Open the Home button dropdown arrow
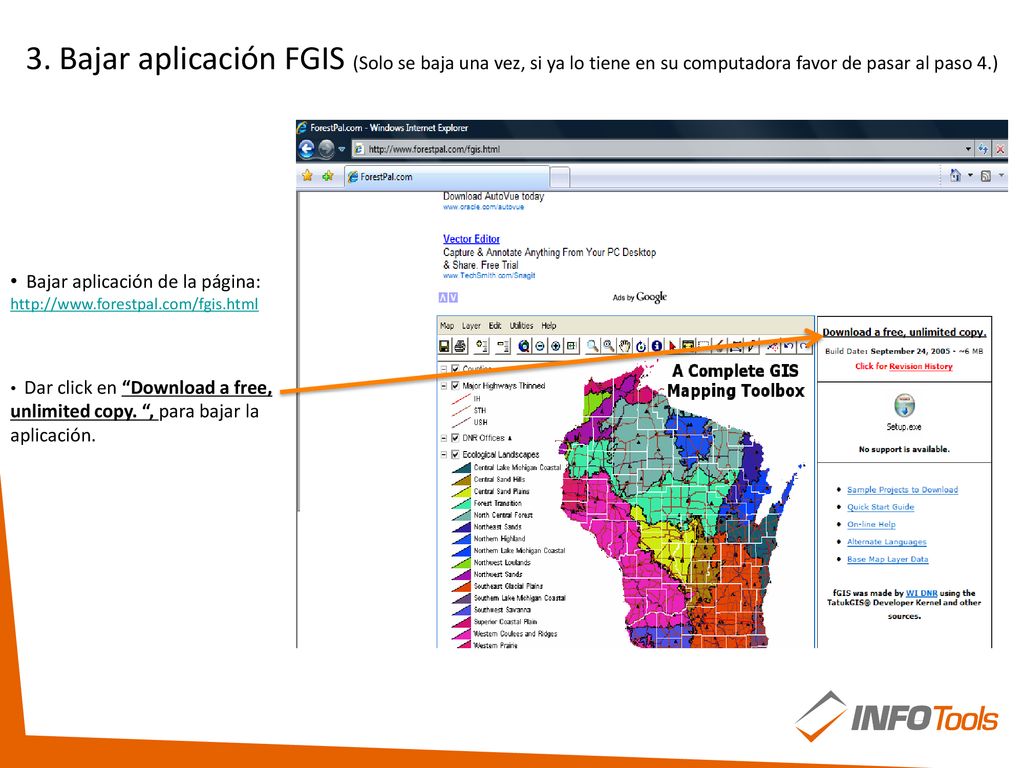 (970, 175)
